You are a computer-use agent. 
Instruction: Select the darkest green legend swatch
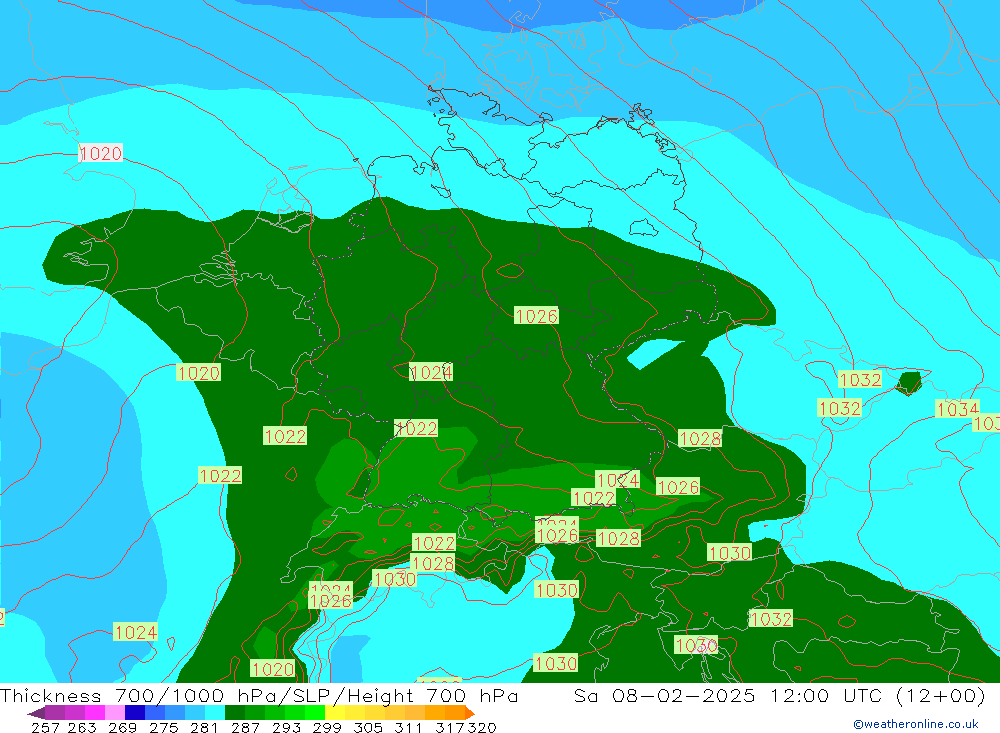pos(235,713)
